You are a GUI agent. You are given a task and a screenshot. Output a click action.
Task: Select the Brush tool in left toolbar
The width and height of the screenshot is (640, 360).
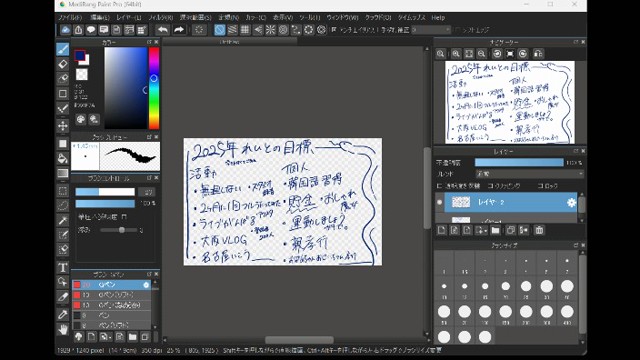(62, 49)
